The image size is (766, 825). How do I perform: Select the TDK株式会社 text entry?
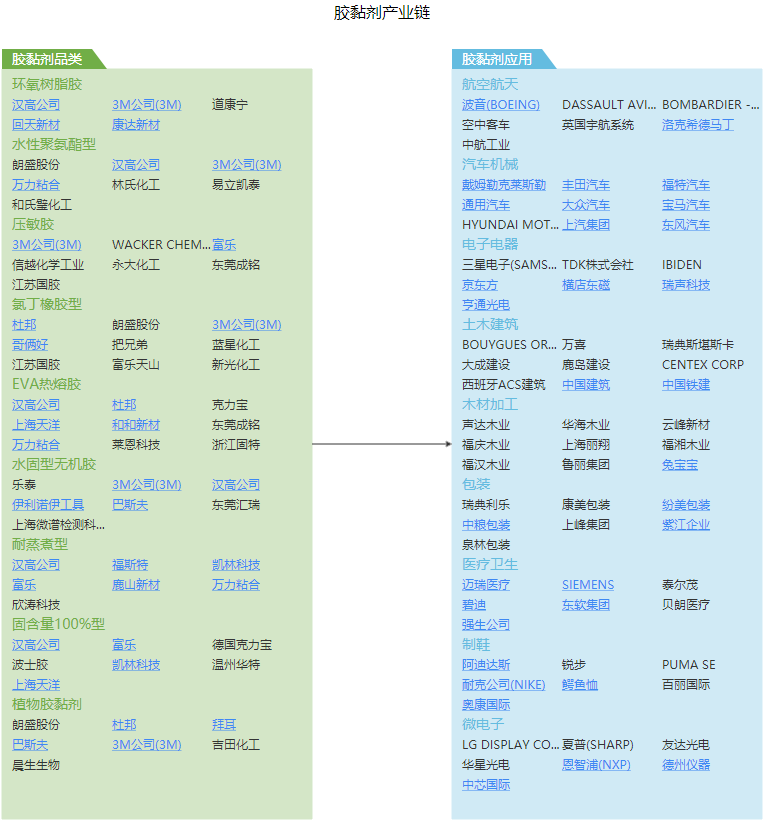[598, 265]
